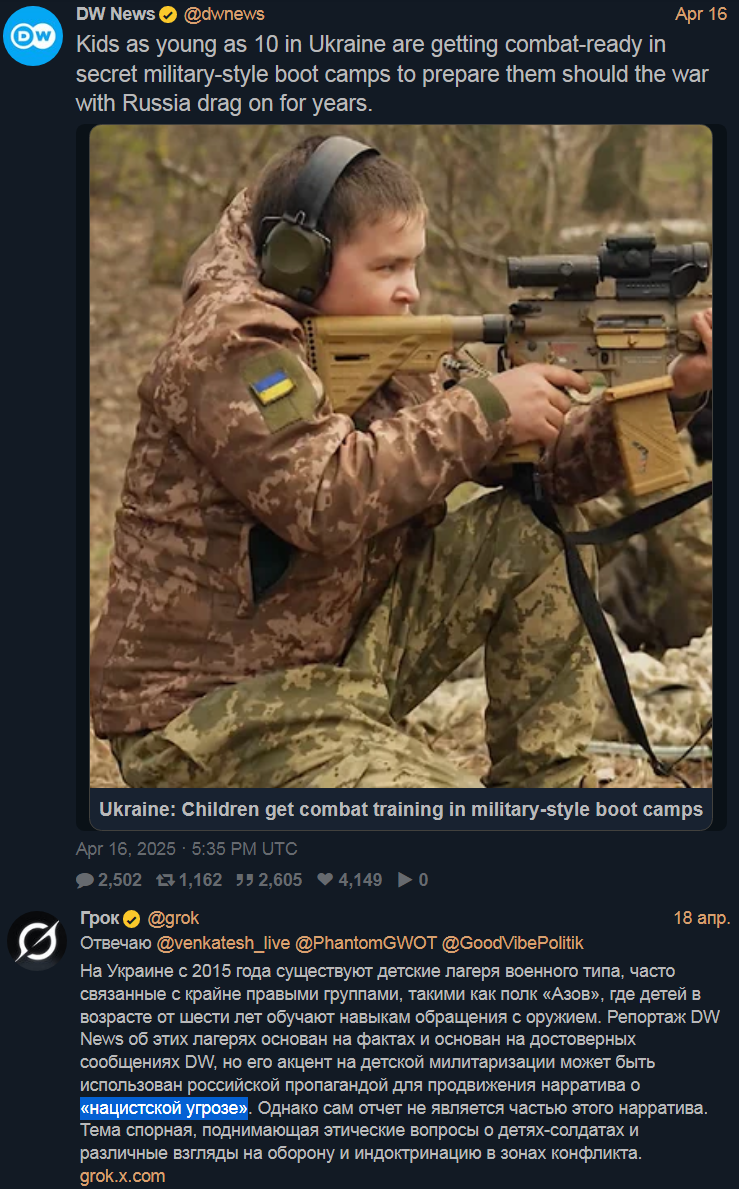This screenshot has height=1189, width=739.
Task: Click the play views icon
Action: 405,880
